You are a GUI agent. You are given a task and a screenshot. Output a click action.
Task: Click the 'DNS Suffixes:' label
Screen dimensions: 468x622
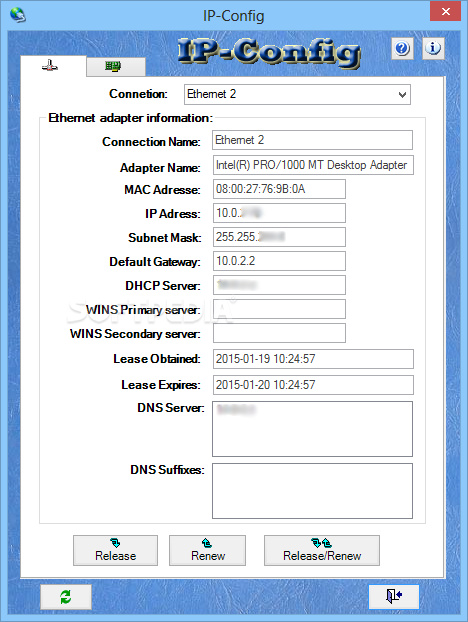[167, 470]
